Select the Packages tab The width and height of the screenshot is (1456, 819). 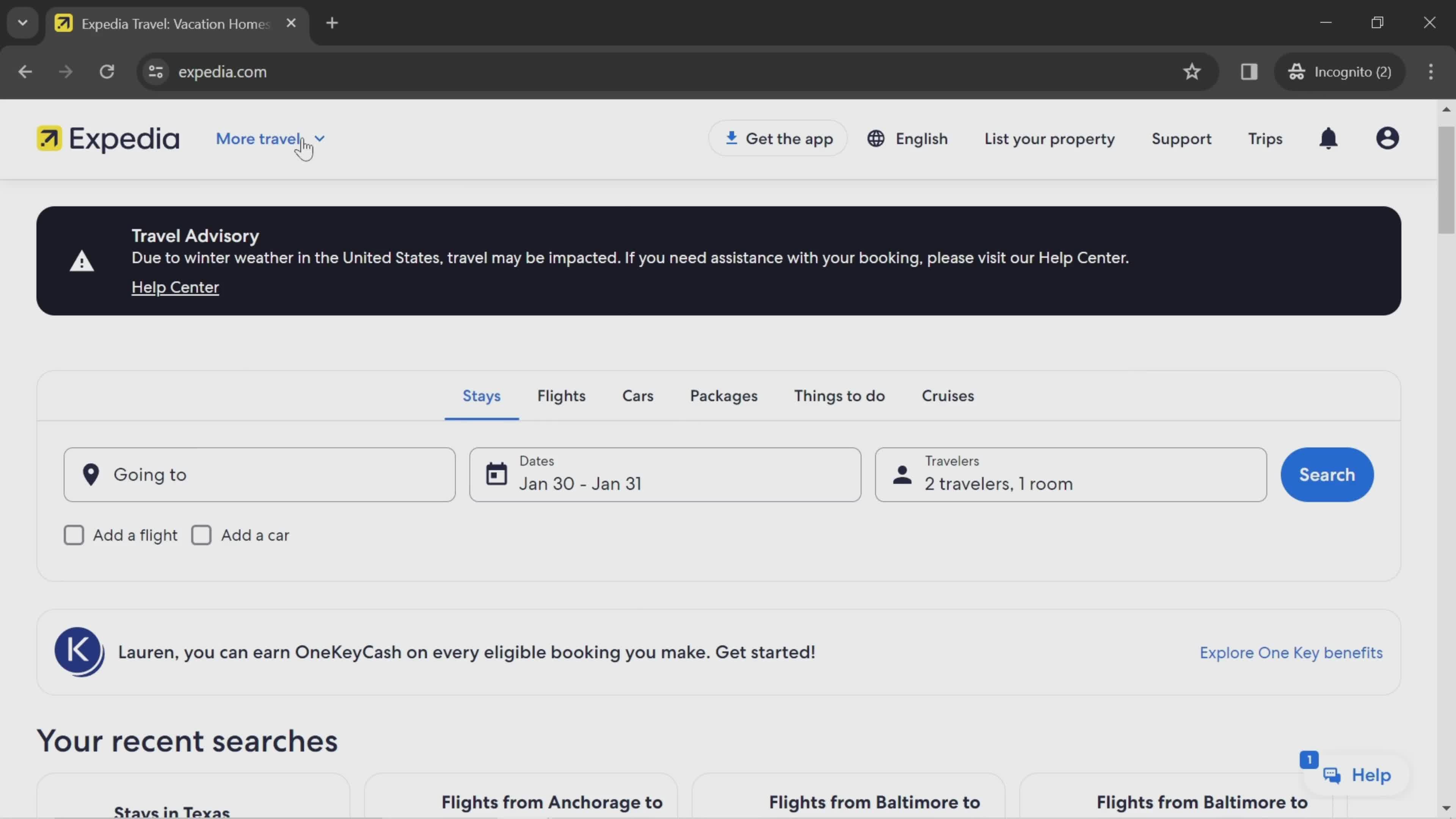(723, 395)
